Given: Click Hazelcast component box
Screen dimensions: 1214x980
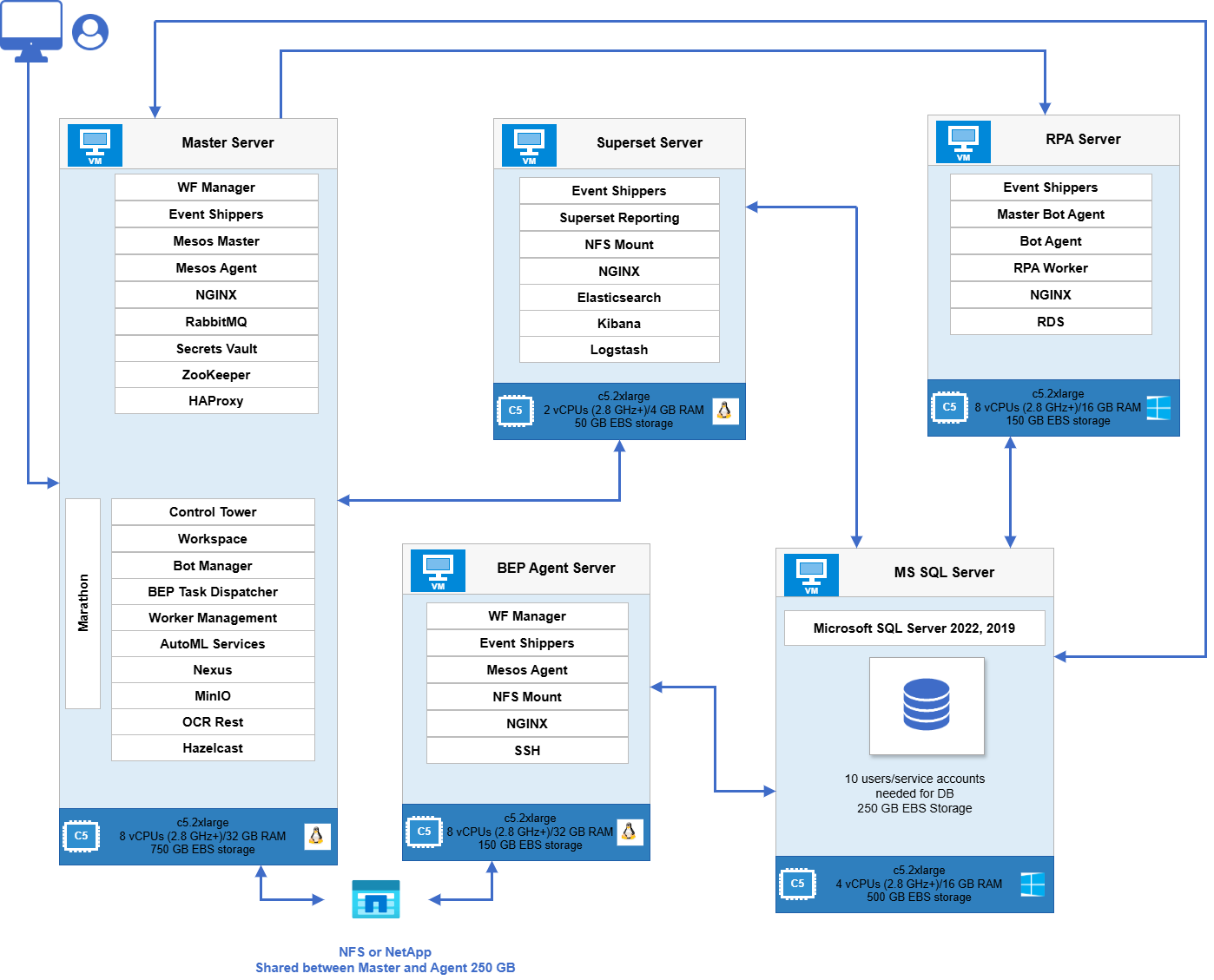Looking at the screenshot, I should tap(213, 748).
